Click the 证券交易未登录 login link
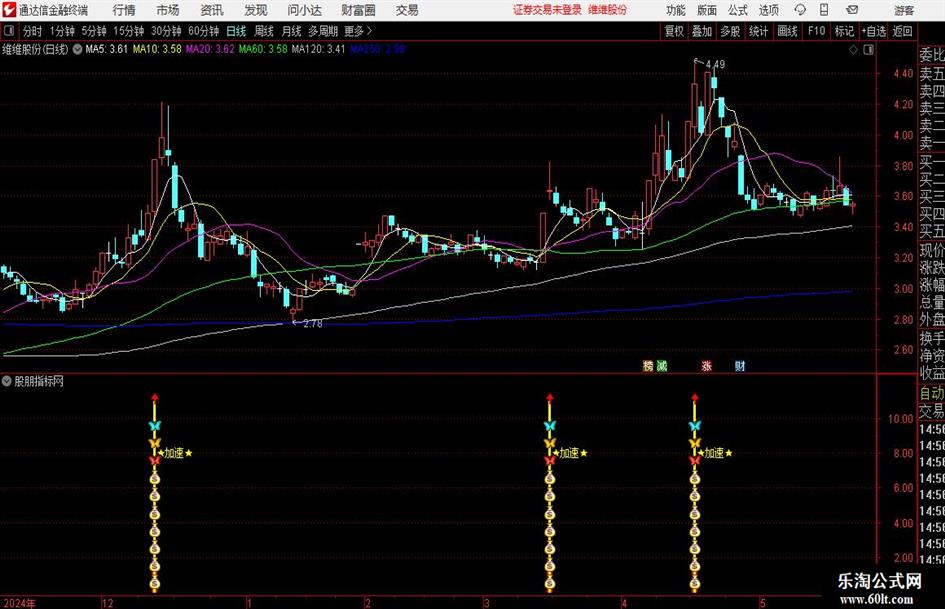 [547, 10]
